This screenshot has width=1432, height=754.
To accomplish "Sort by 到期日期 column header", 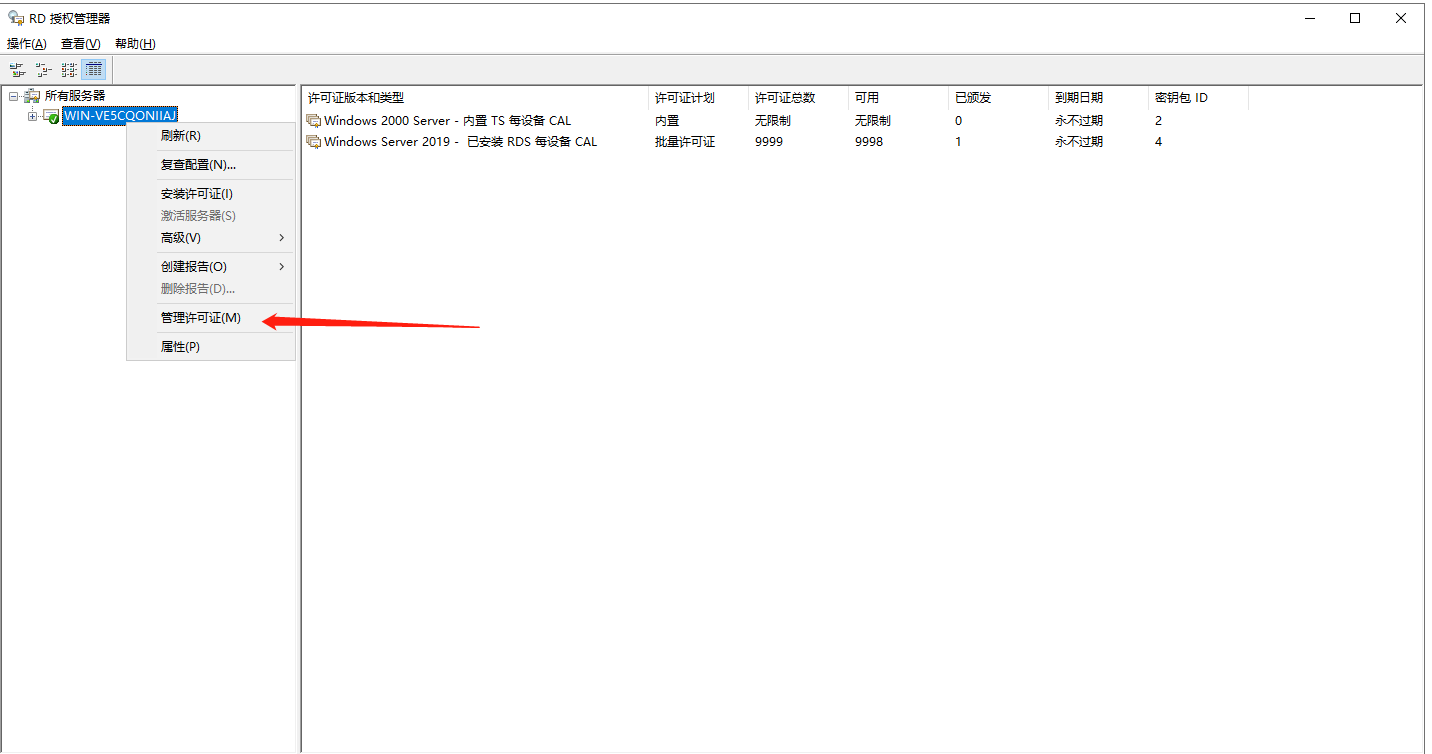I will [1098, 98].
